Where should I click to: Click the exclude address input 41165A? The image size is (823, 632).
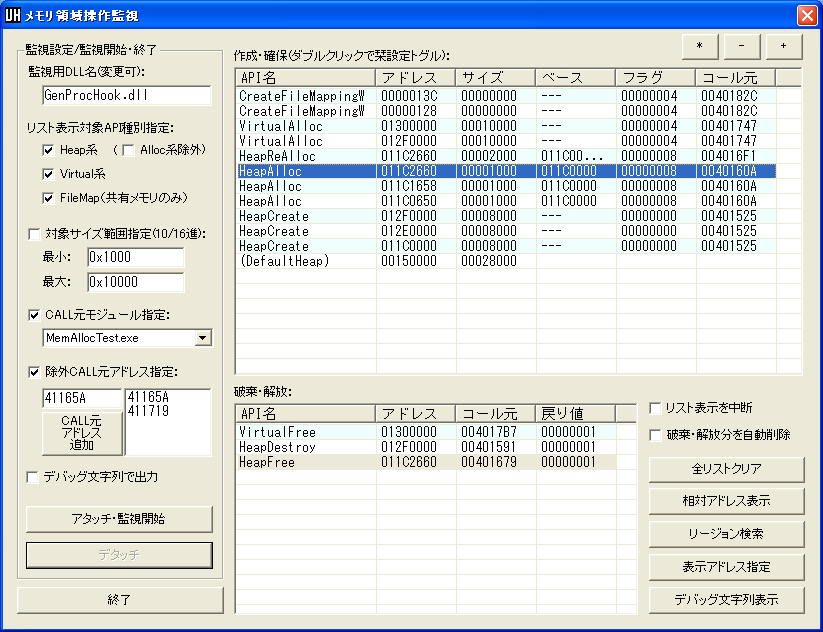click(82, 398)
